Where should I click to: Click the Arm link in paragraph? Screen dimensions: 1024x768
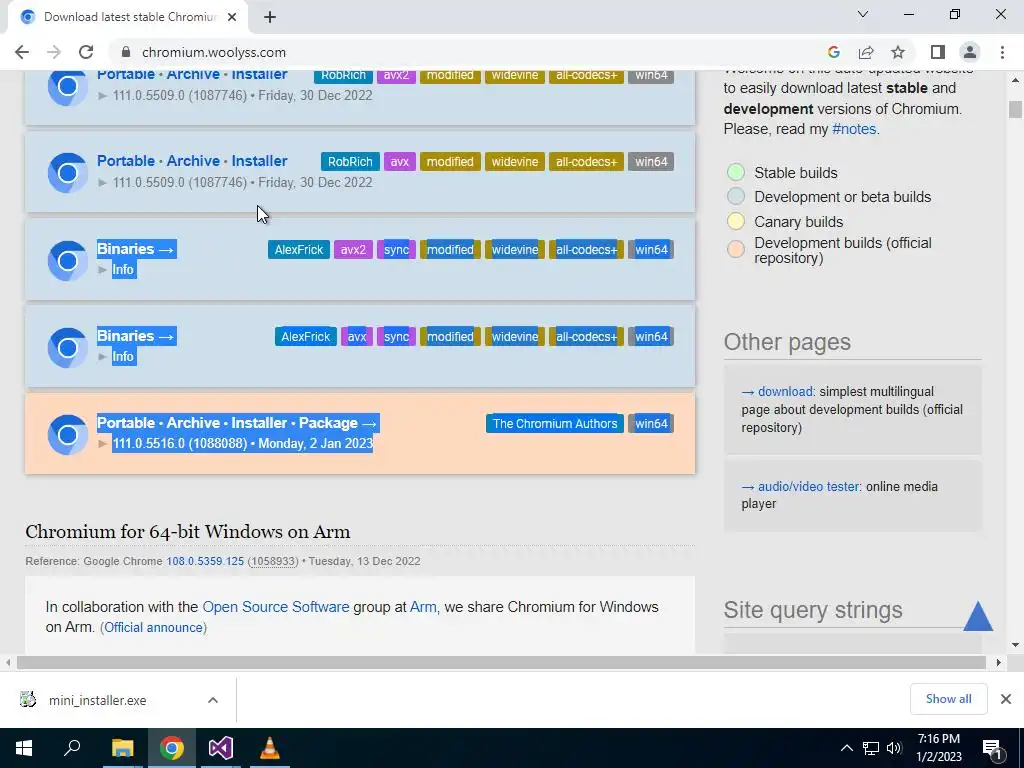click(423, 607)
